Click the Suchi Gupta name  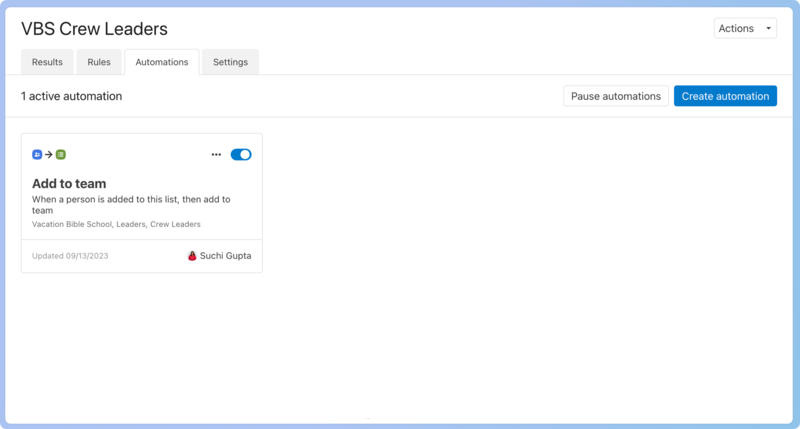(x=225, y=256)
